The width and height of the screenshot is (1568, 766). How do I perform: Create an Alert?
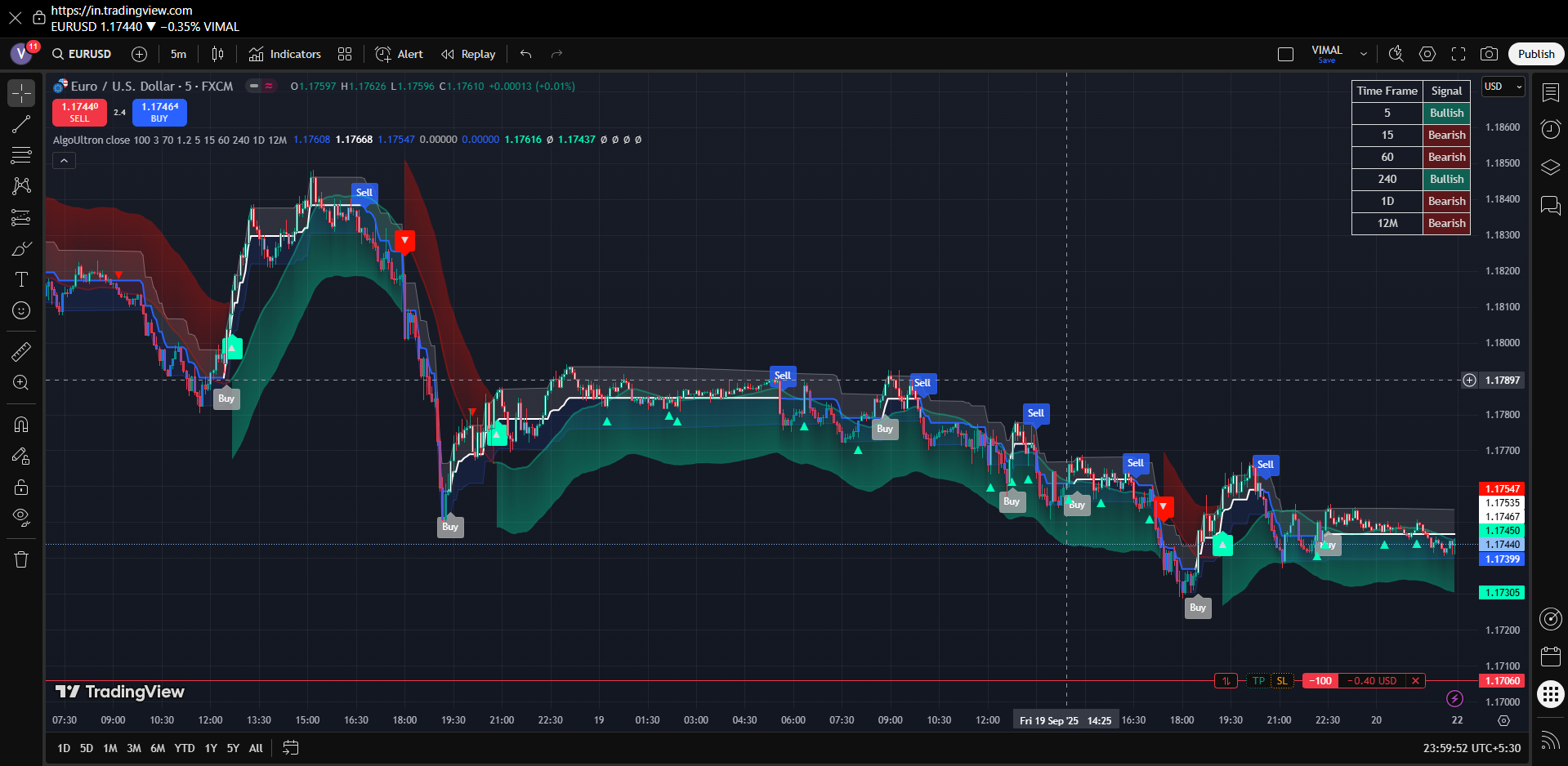tap(399, 54)
